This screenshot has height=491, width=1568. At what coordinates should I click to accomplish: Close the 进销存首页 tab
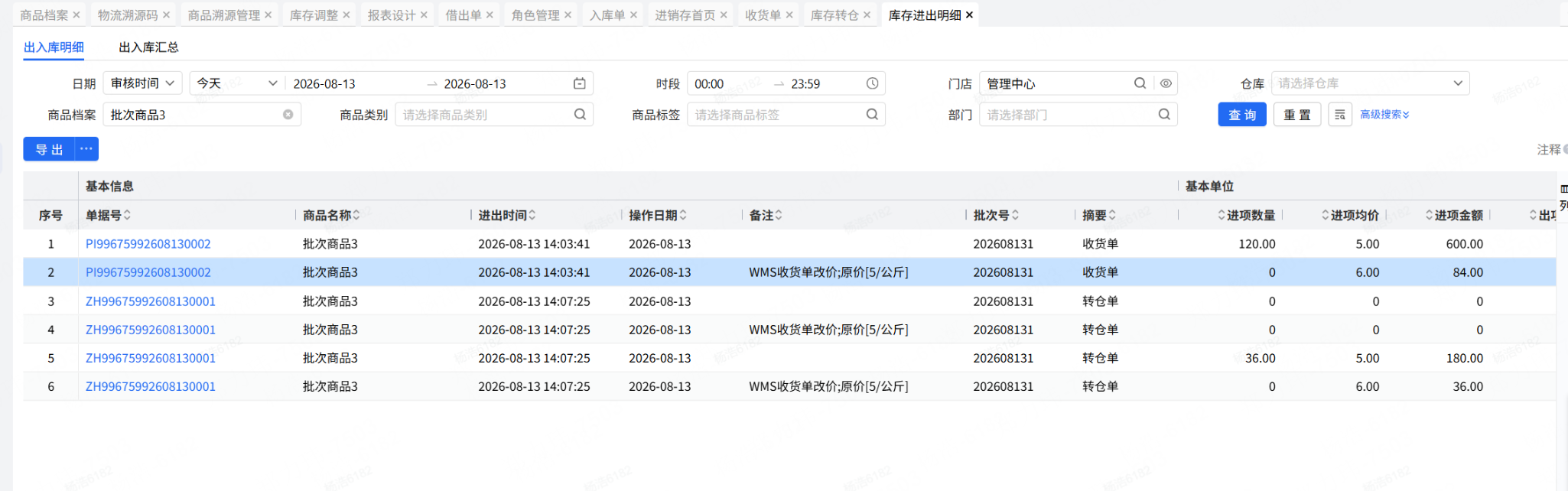click(724, 15)
